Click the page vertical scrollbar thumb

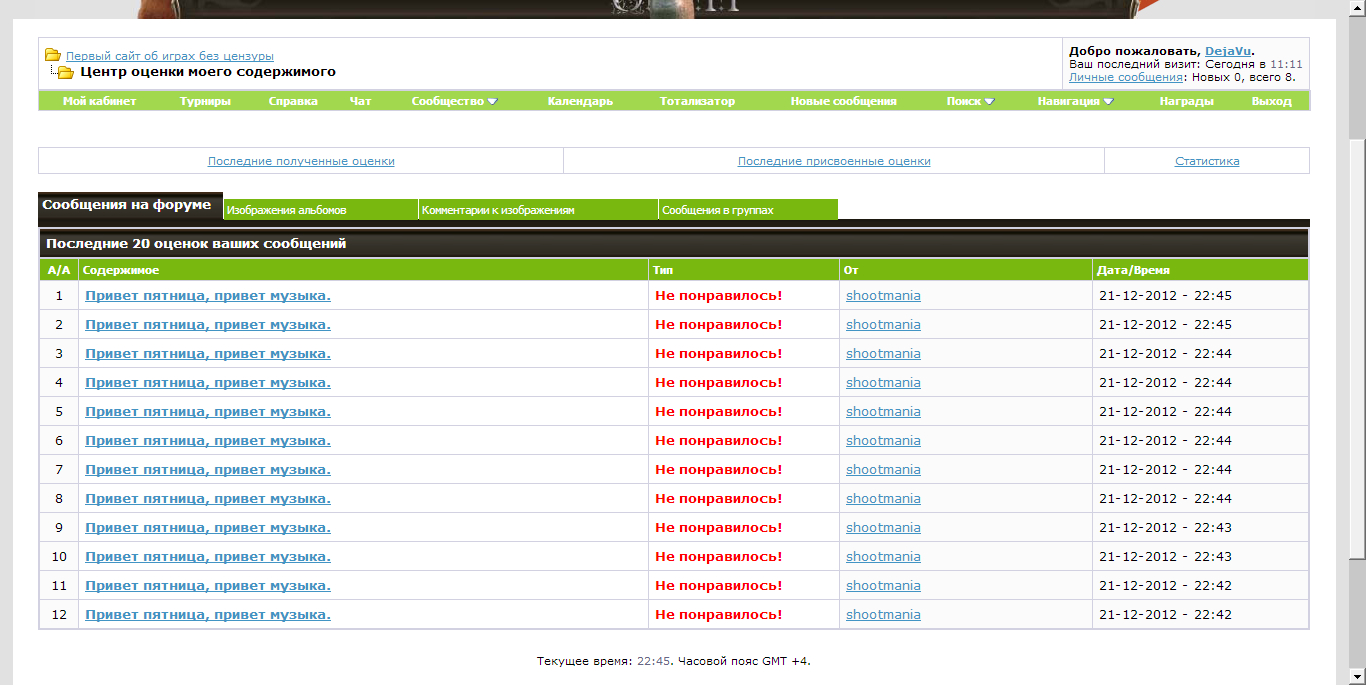coord(1357,347)
